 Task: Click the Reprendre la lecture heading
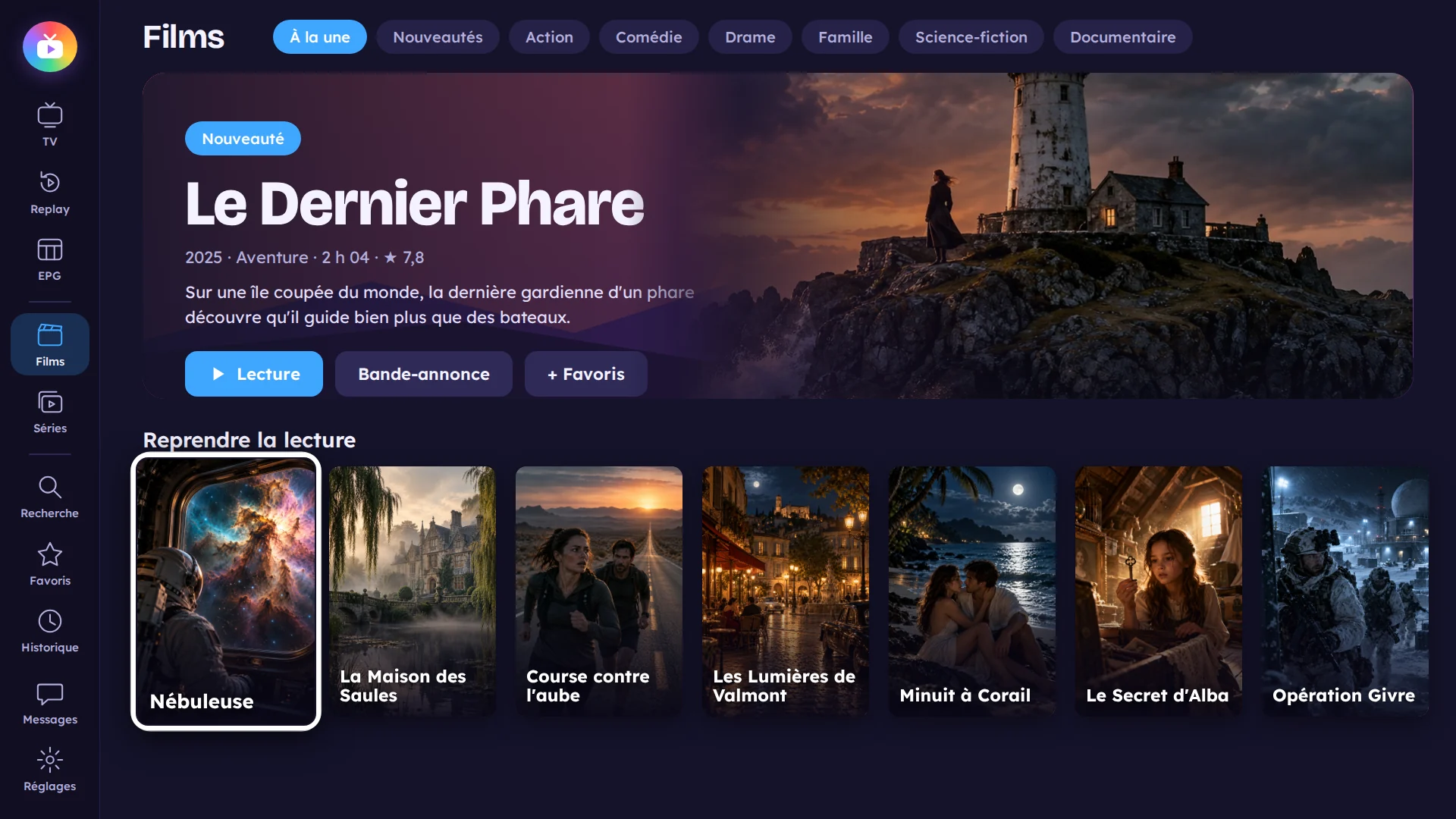pos(249,440)
